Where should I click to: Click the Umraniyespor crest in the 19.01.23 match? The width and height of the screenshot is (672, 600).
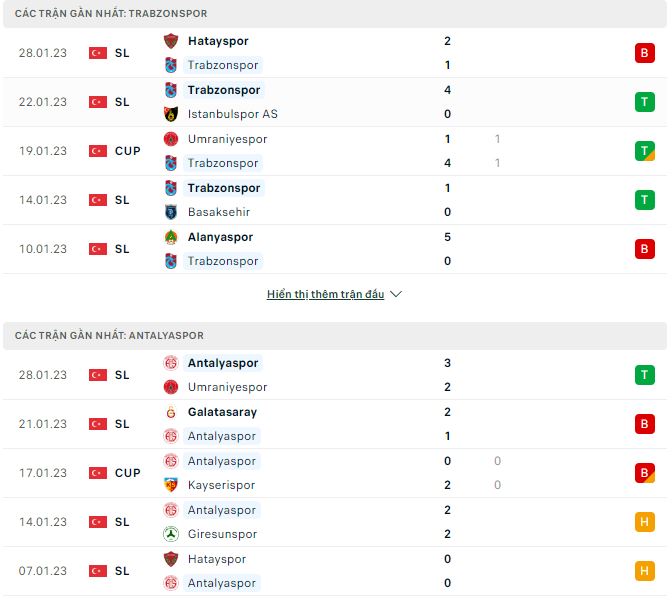tap(170, 139)
